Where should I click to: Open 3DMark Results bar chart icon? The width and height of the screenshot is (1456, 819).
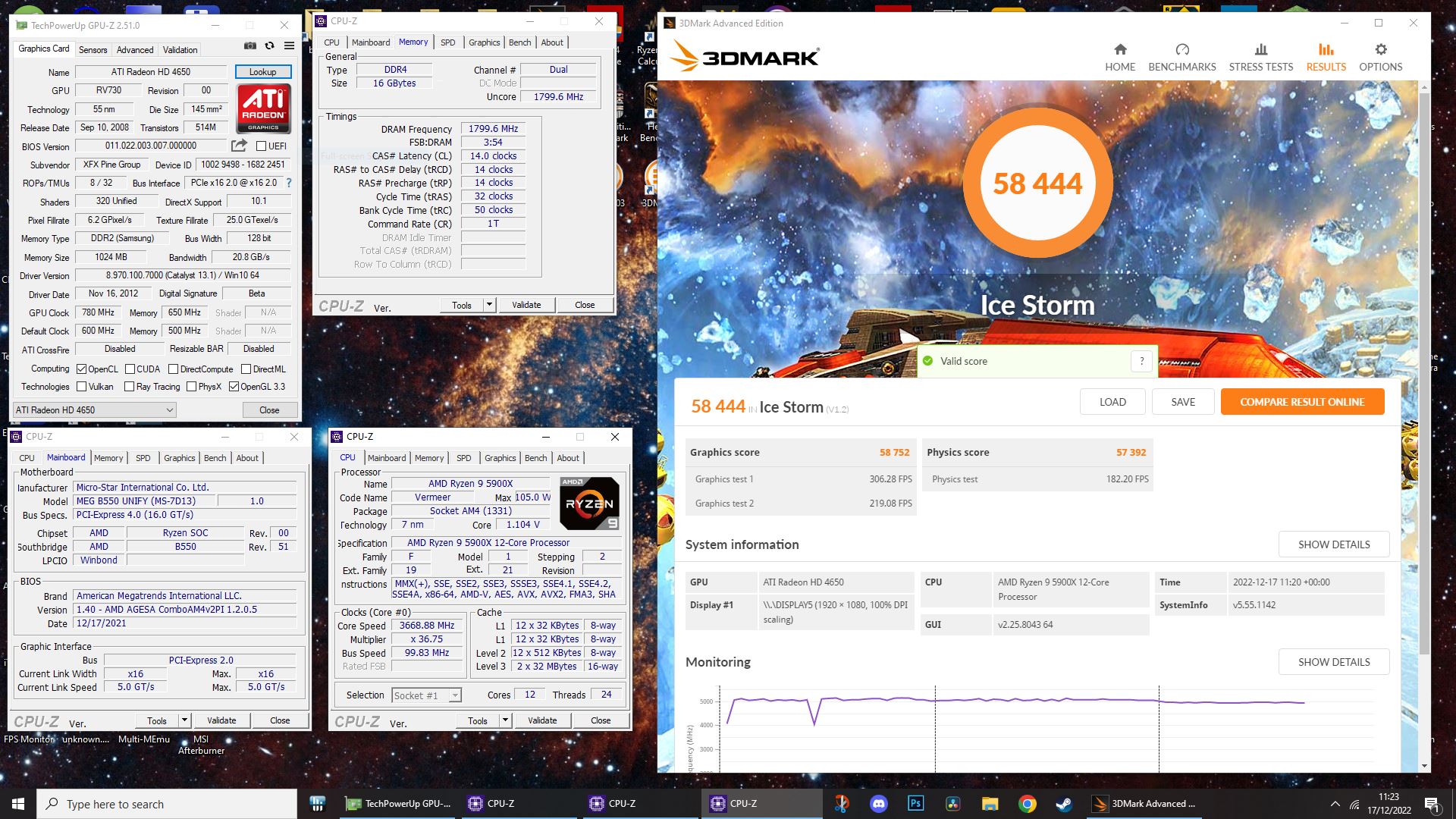(1326, 49)
